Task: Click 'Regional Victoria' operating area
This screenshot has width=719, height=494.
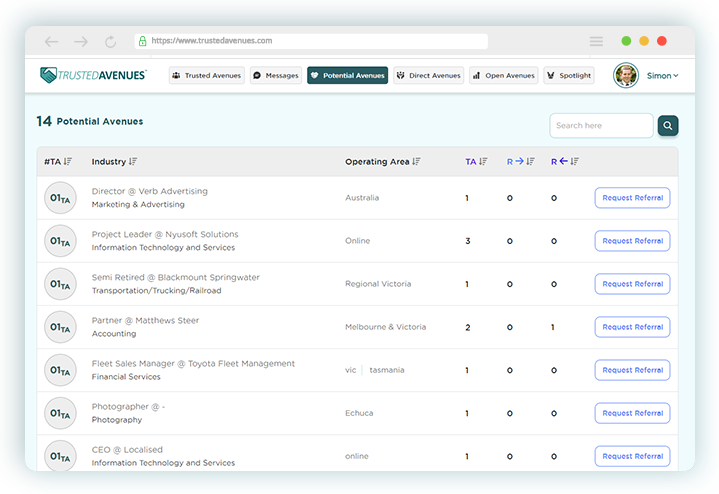Action: 378,284
